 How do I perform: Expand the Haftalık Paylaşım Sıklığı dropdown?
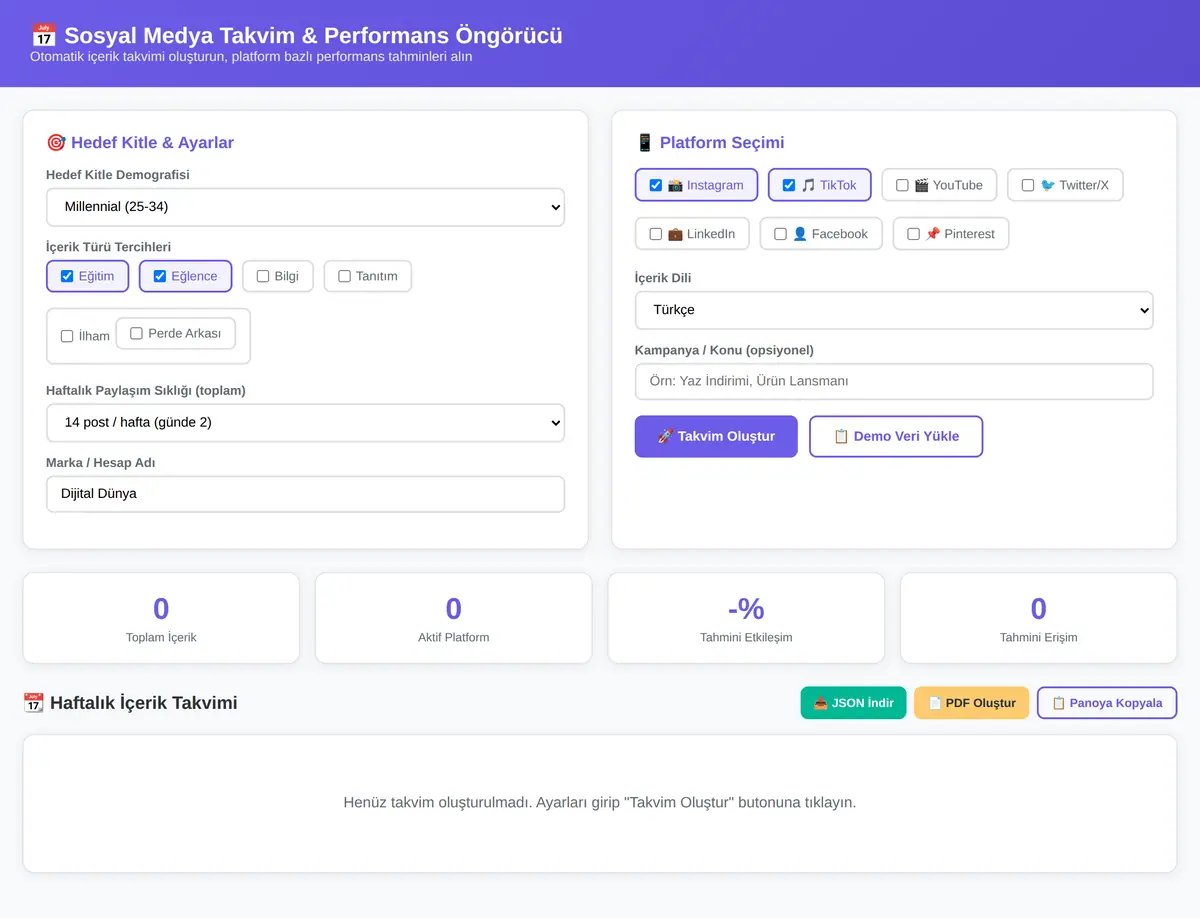click(x=305, y=422)
